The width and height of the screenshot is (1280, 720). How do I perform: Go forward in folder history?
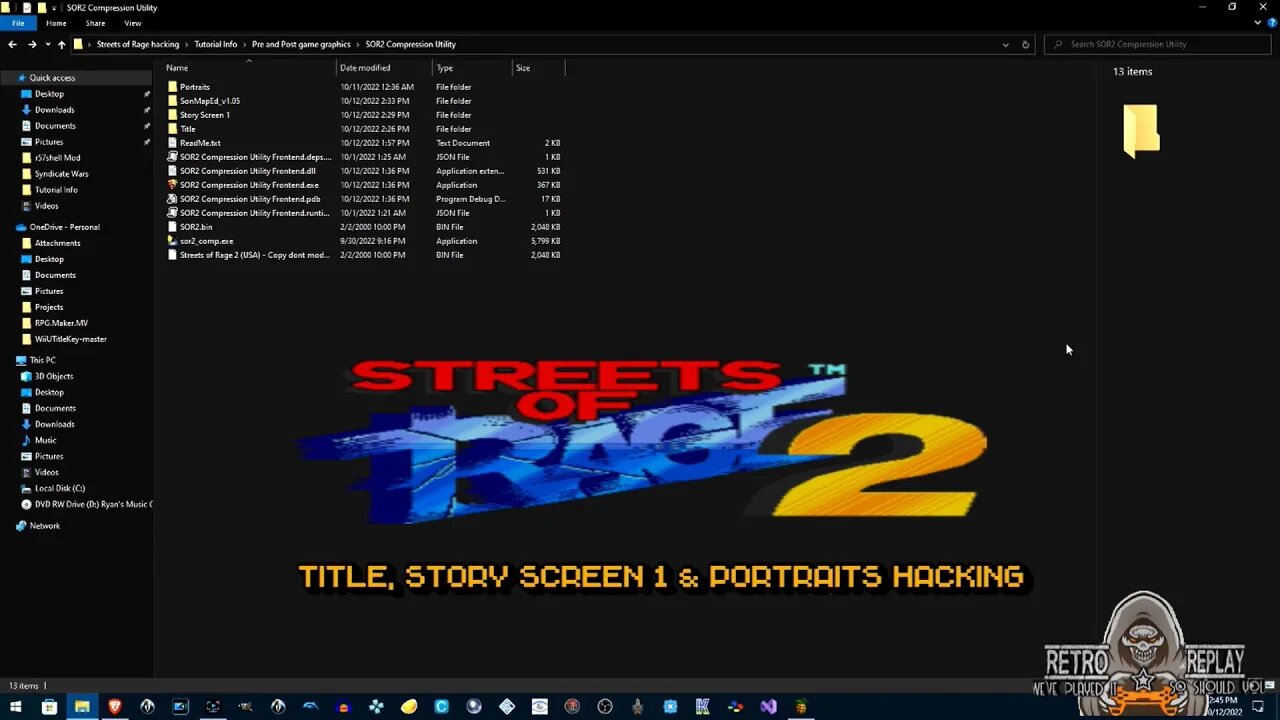tap(32, 44)
